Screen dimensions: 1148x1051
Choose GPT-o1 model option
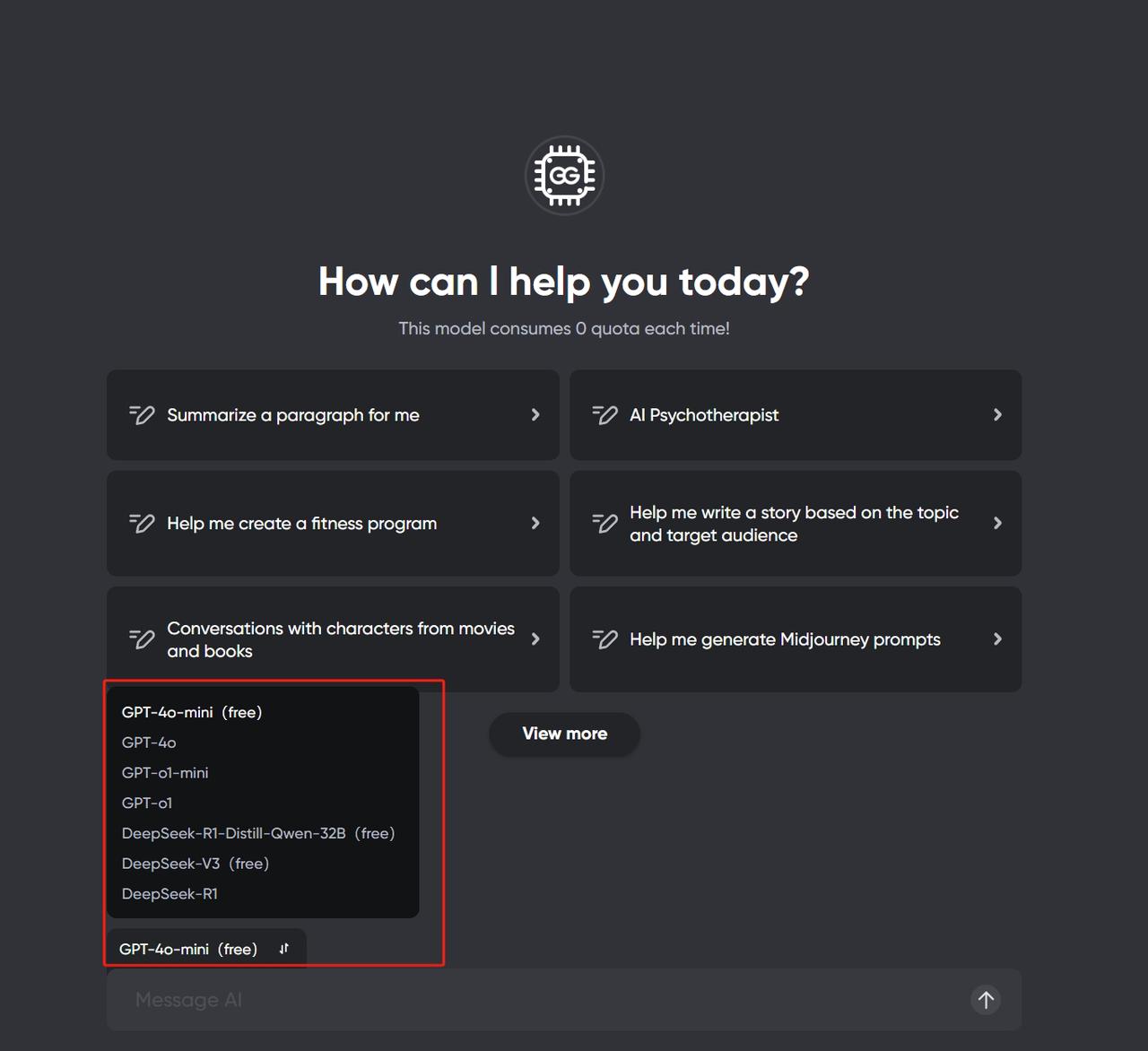[147, 803]
